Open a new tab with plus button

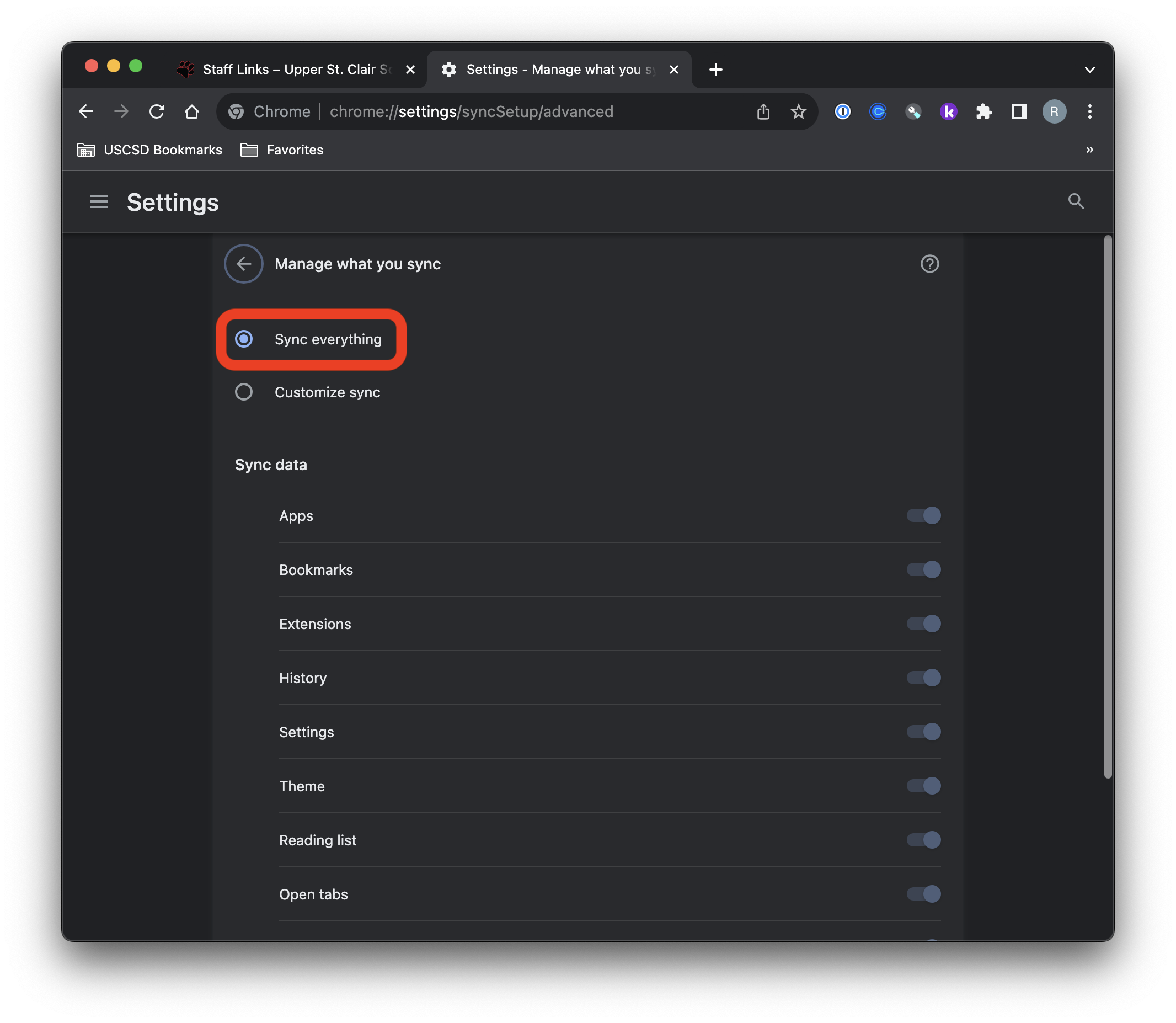click(715, 70)
